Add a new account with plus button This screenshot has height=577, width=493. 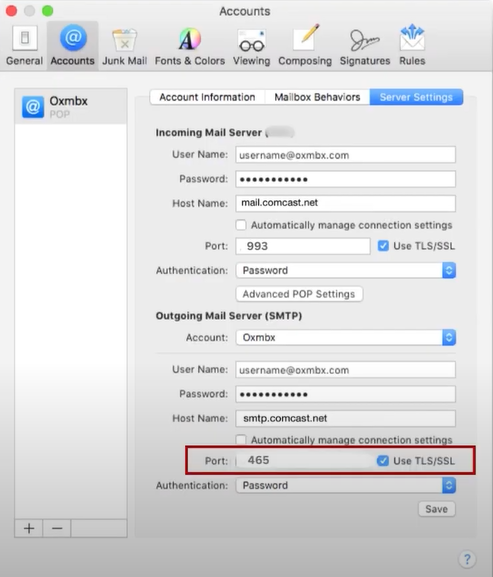(29, 528)
